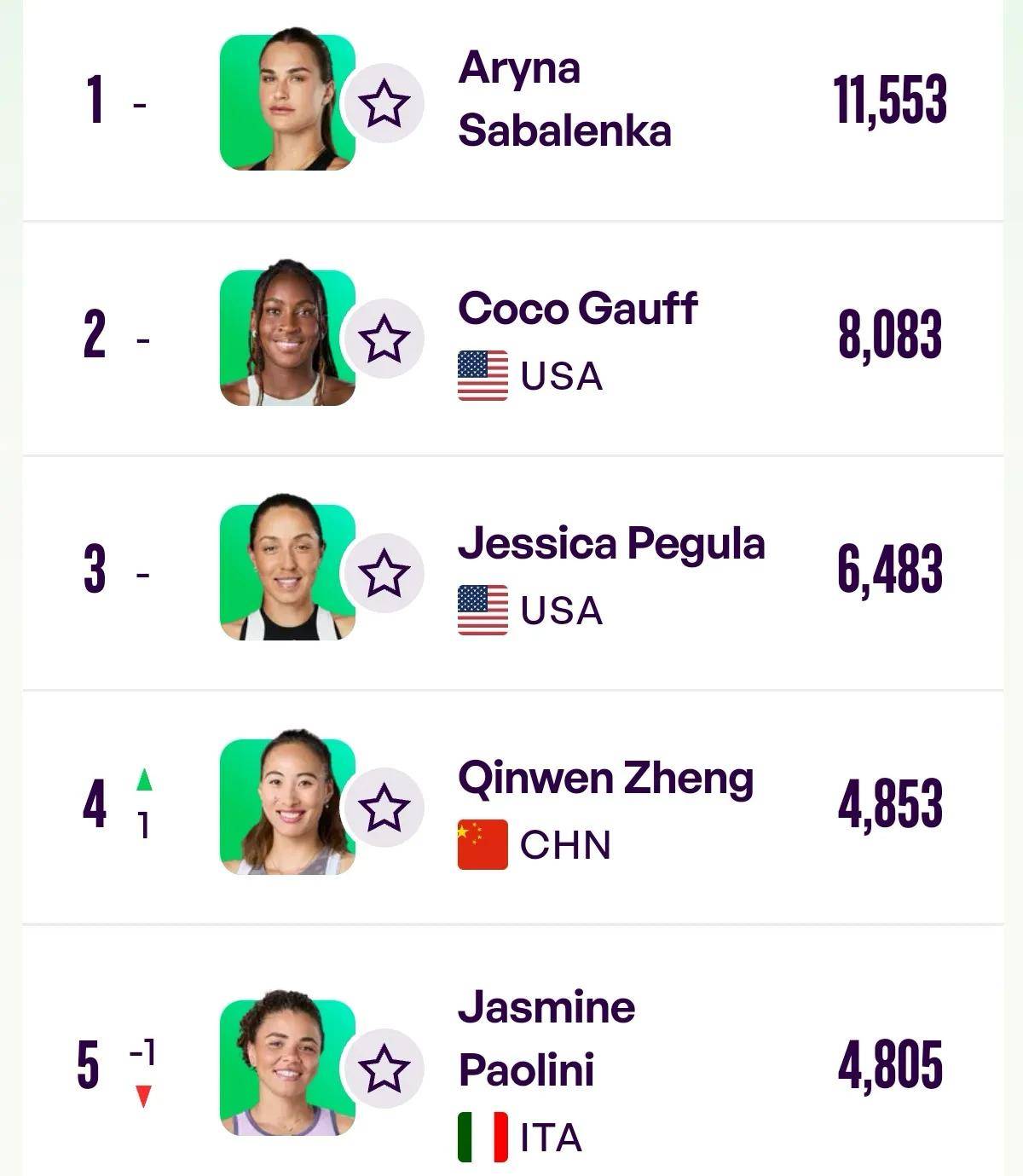Follow the Jessica Pegula name link

click(x=611, y=544)
